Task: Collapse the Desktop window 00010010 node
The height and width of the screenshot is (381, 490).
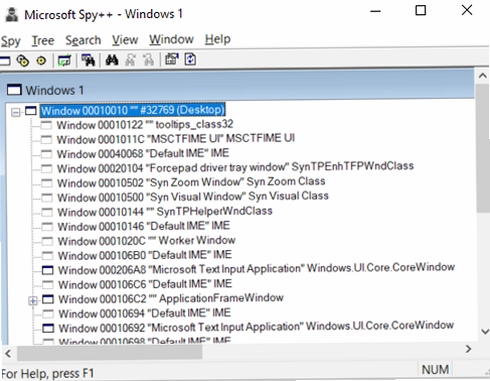Action: pos(16,112)
